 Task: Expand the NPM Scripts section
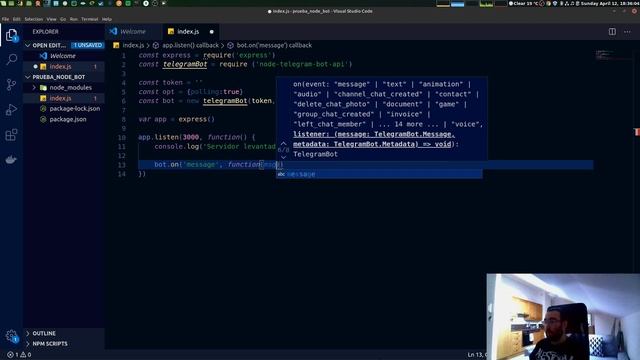coord(50,344)
